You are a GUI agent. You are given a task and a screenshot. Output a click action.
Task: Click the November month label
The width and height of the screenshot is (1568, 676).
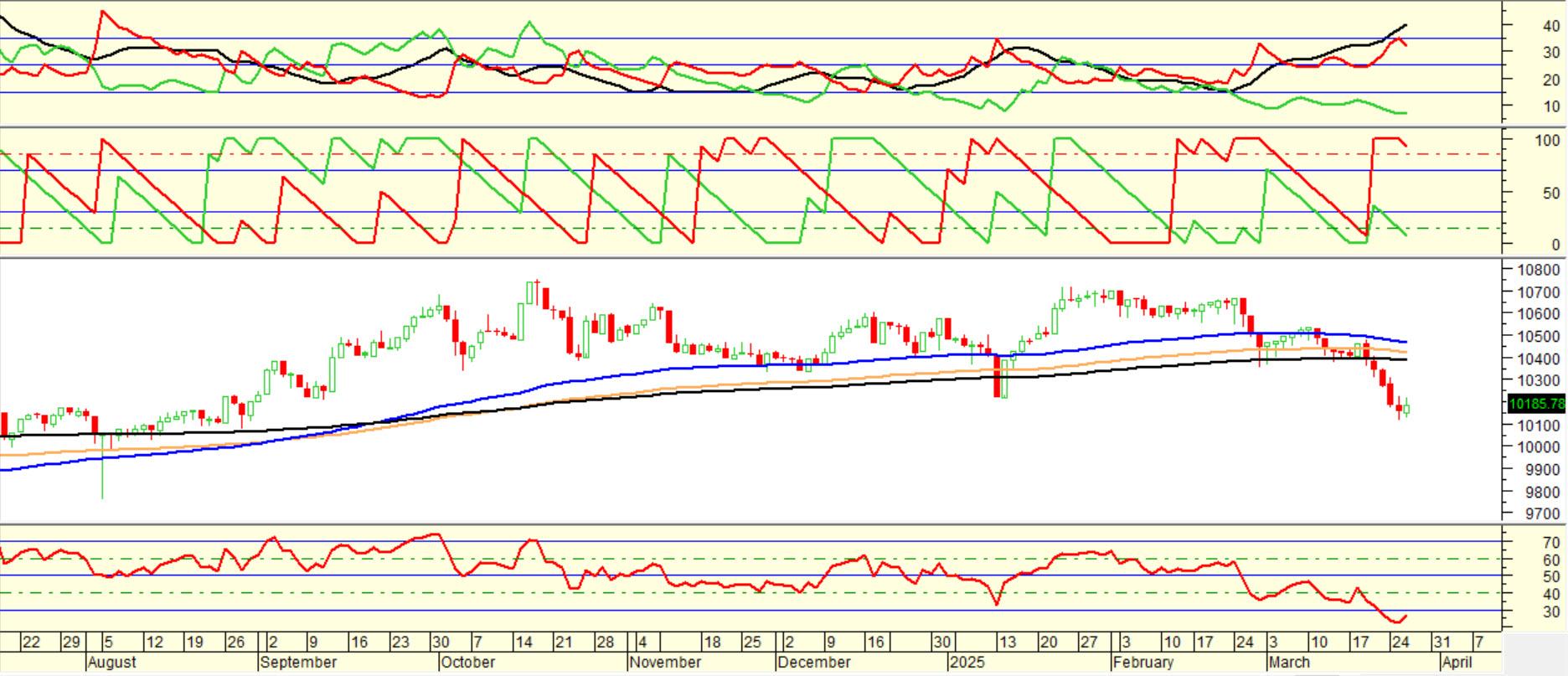click(x=665, y=662)
